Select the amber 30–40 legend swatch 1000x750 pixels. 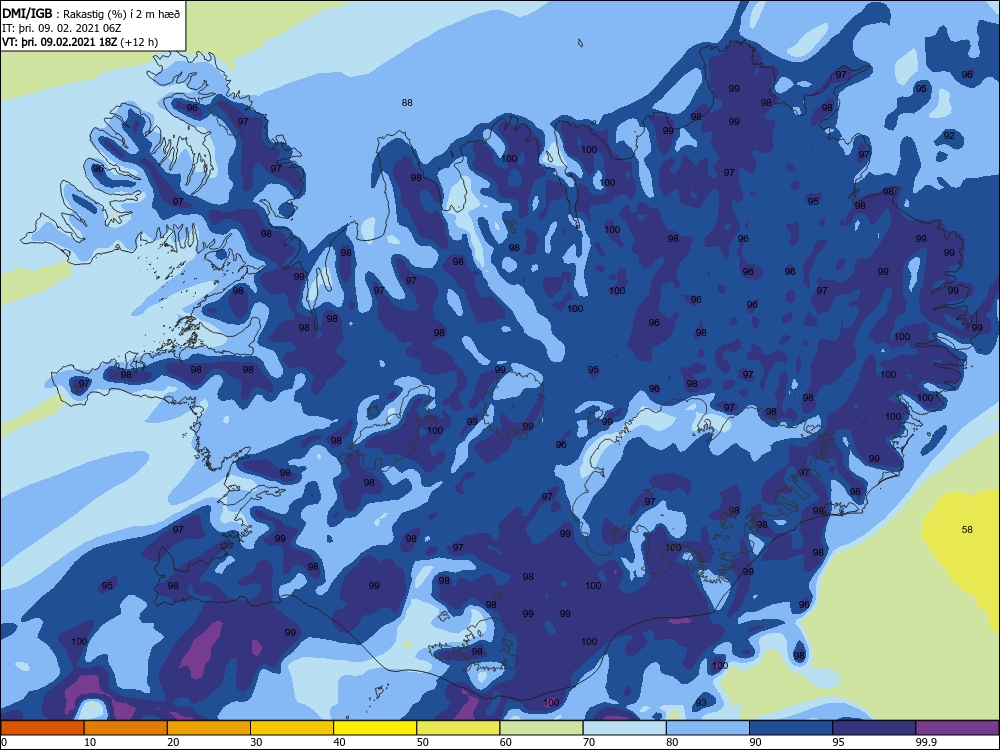(292, 728)
